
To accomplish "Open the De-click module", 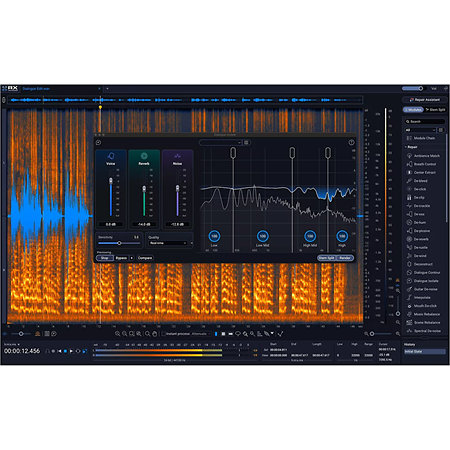I will click(x=417, y=189).
